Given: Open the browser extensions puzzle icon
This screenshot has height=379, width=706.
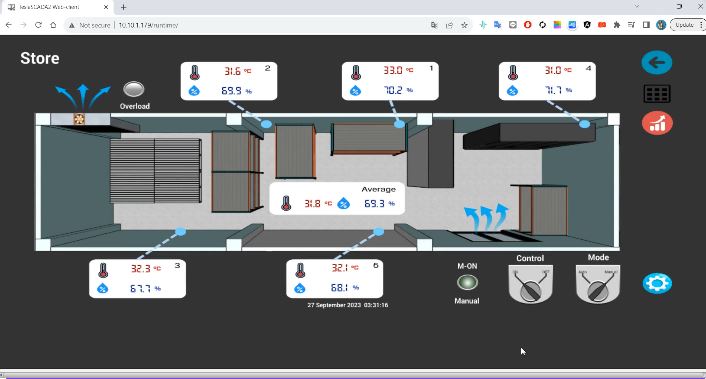Looking at the screenshot, I should tap(616, 25).
